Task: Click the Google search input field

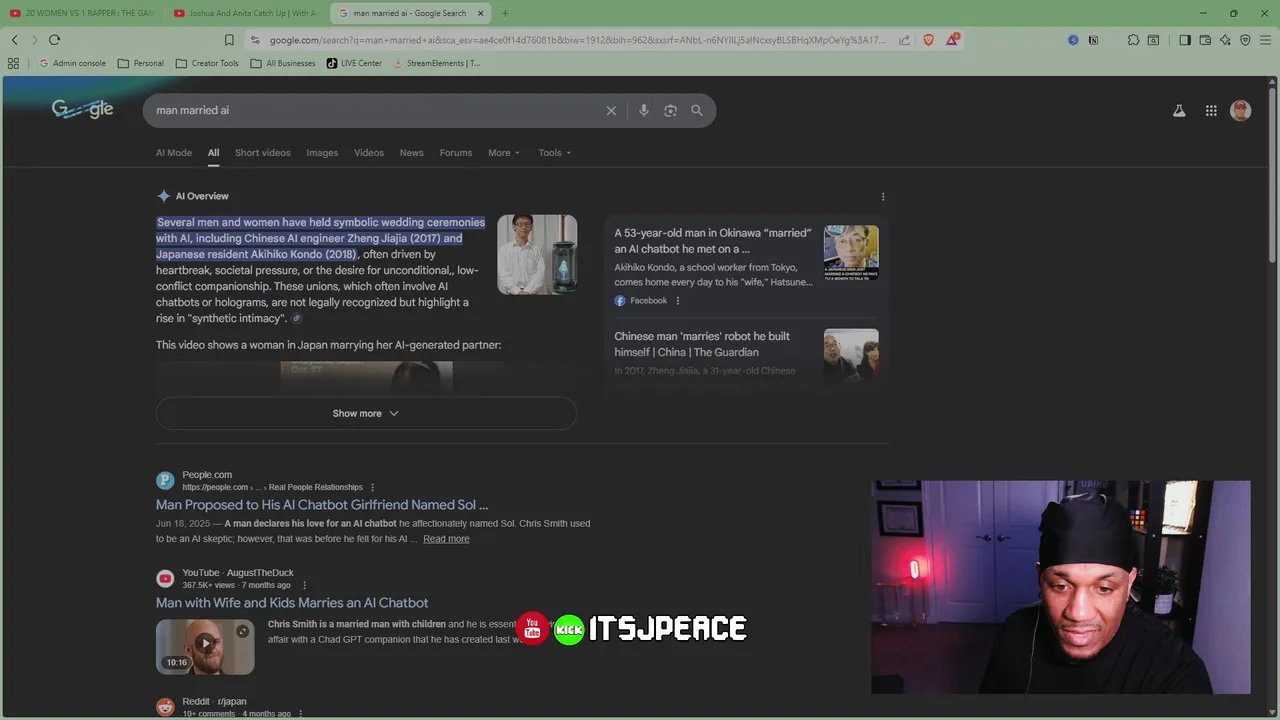Action: 375,111
